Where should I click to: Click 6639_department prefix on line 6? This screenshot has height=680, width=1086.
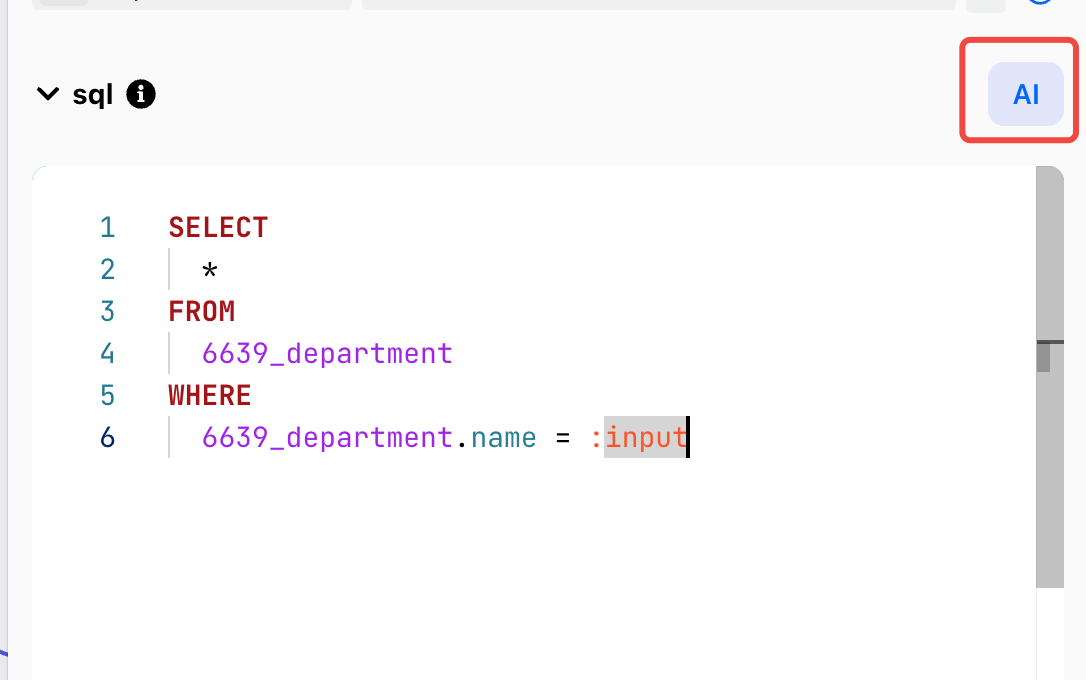327,438
